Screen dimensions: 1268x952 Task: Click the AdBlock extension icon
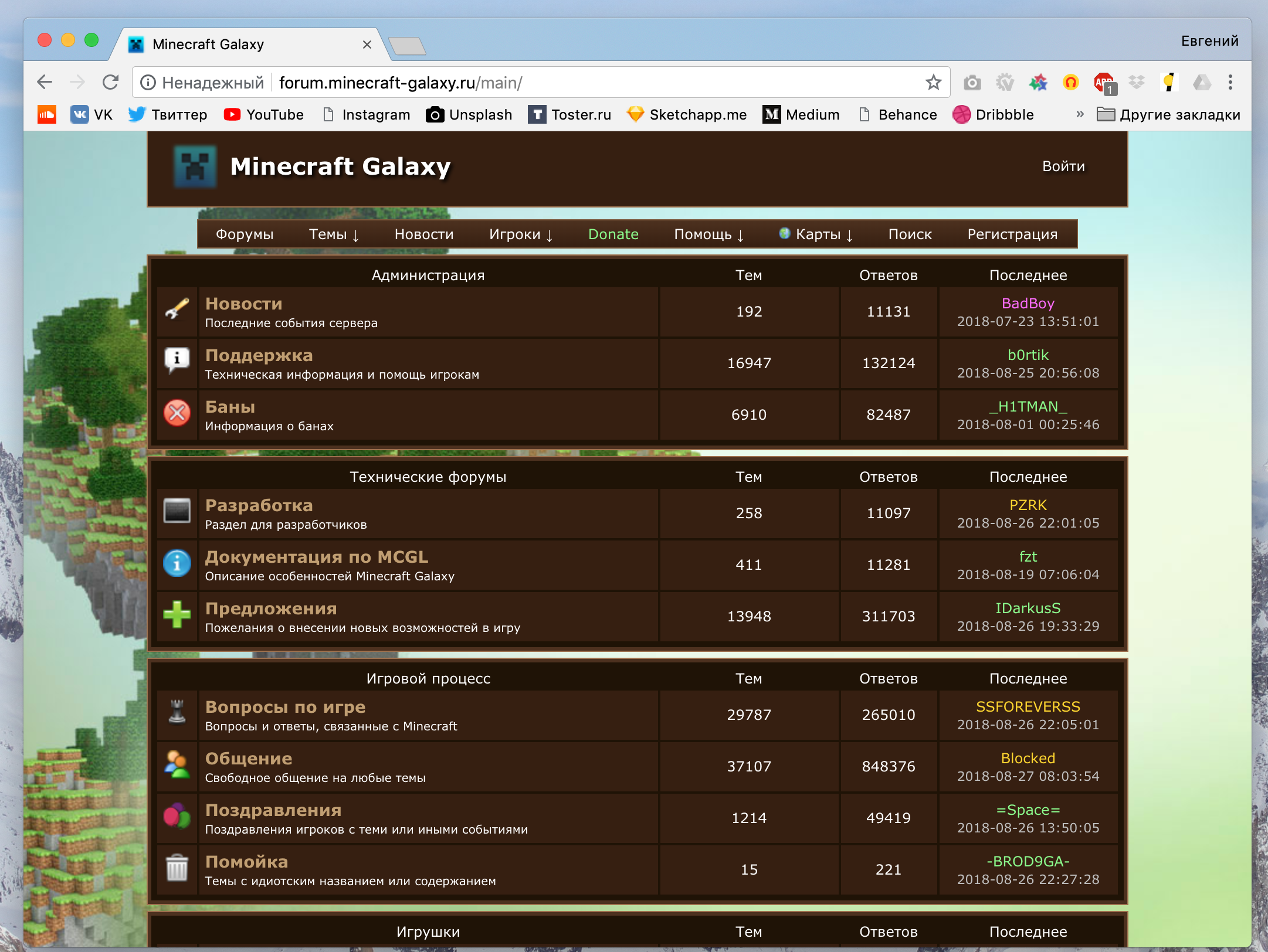(1103, 83)
